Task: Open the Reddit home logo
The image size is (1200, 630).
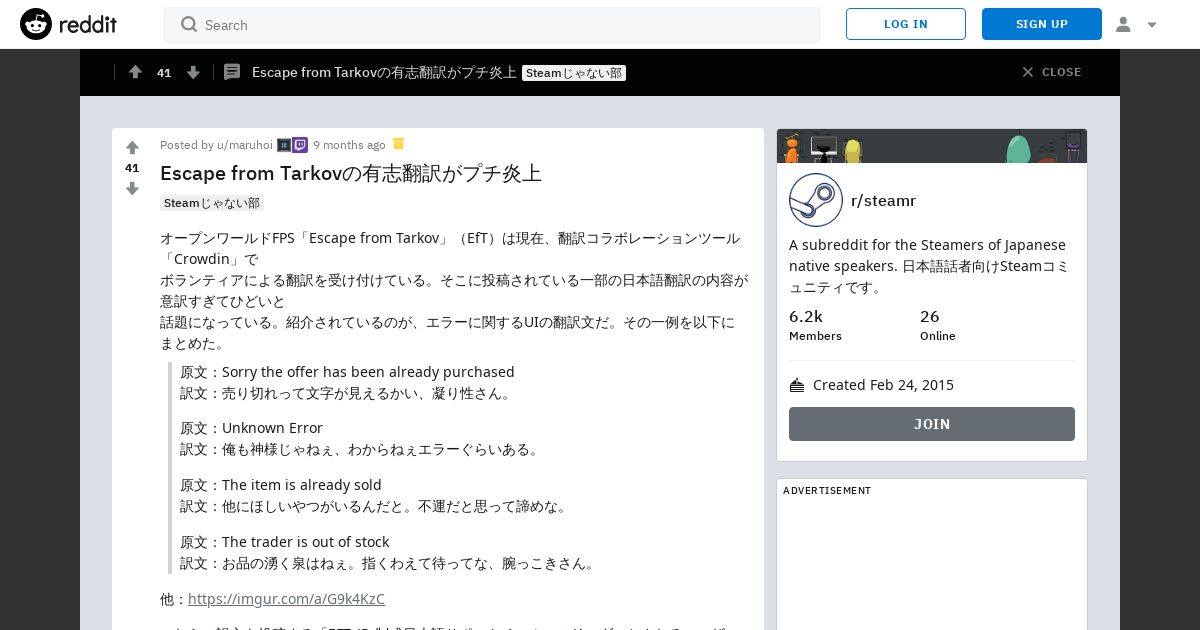Action: pos(68,24)
